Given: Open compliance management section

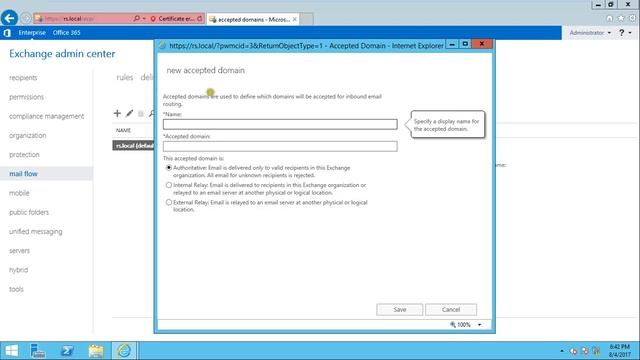Looking at the screenshot, I should (47, 116).
